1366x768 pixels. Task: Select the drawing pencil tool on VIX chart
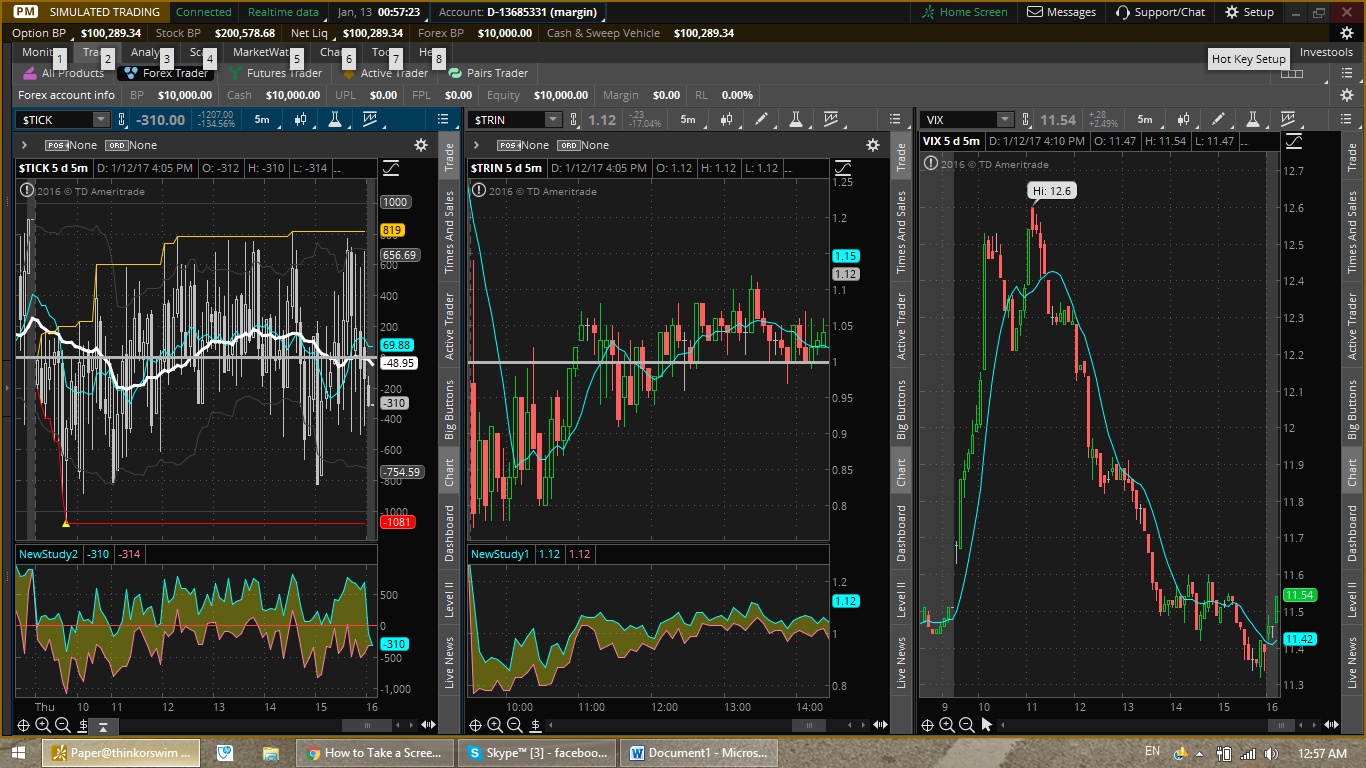1218,120
